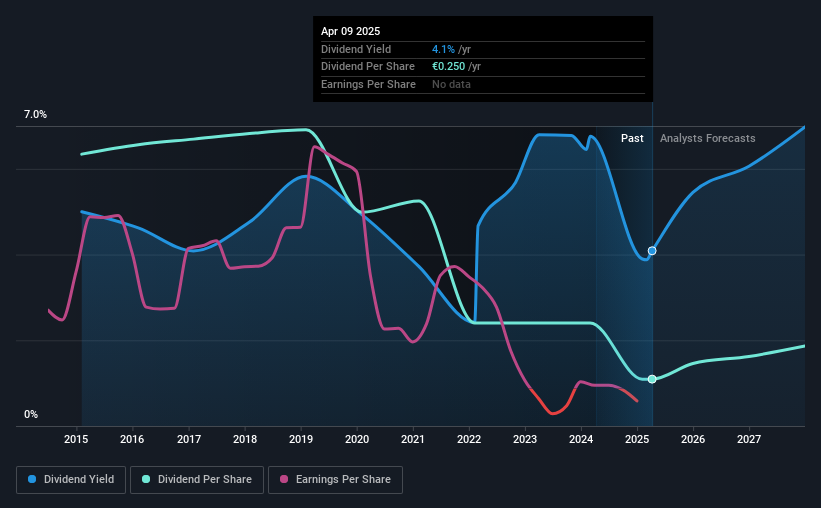The height and width of the screenshot is (508, 821).
Task: Toggle the Dividend Per Share legend button
Action: pyautogui.click(x=197, y=480)
